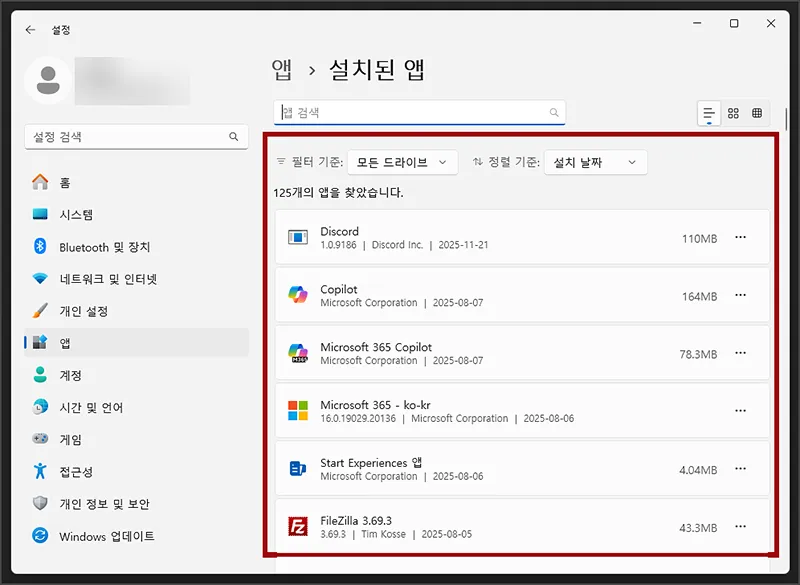Select the 앱 category in sidebar
The image size is (800, 585).
tap(136, 343)
